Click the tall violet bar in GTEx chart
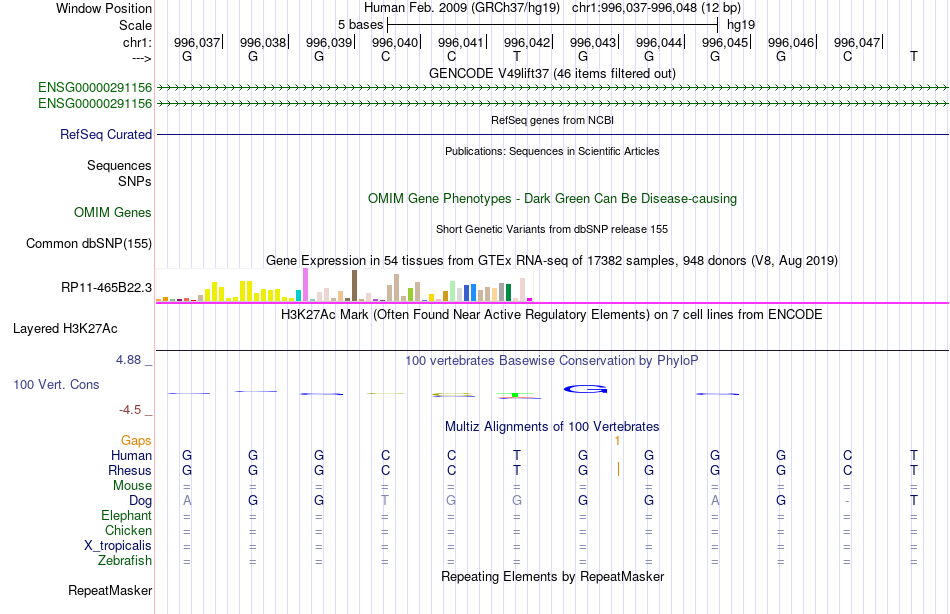The image size is (950, 614). [306, 285]
